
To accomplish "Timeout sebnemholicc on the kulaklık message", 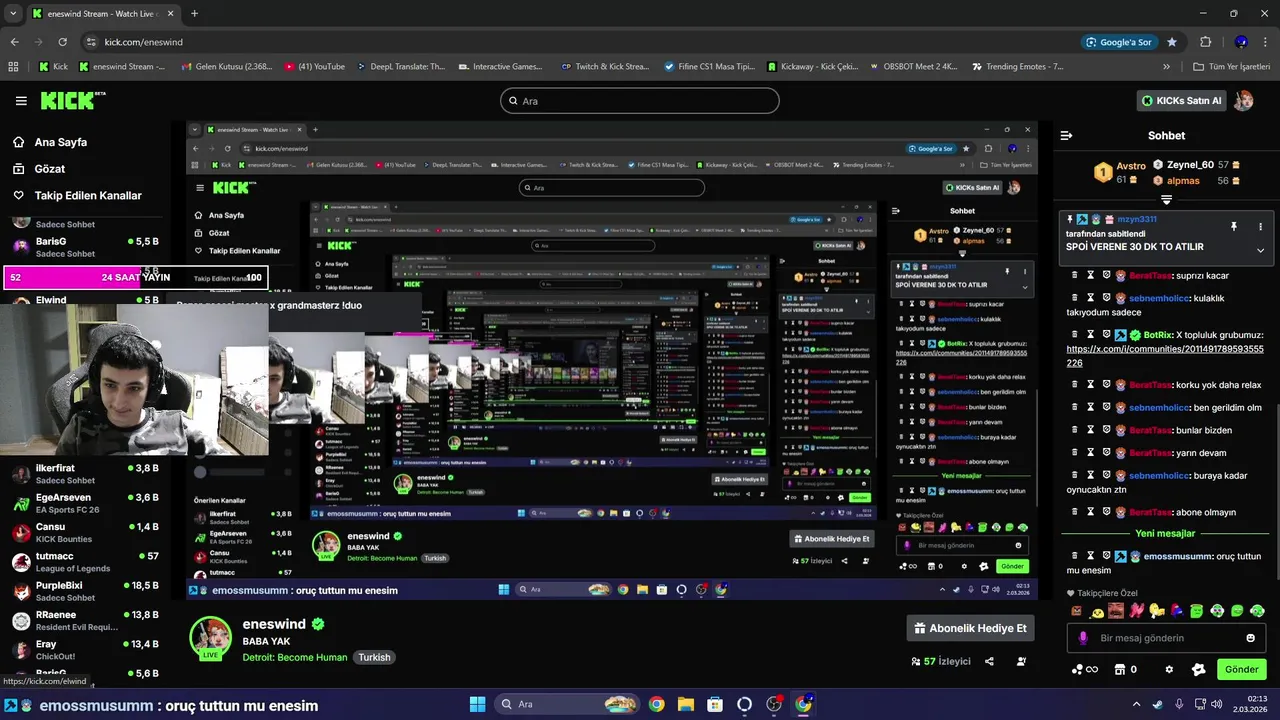I will coord(1091,298).
